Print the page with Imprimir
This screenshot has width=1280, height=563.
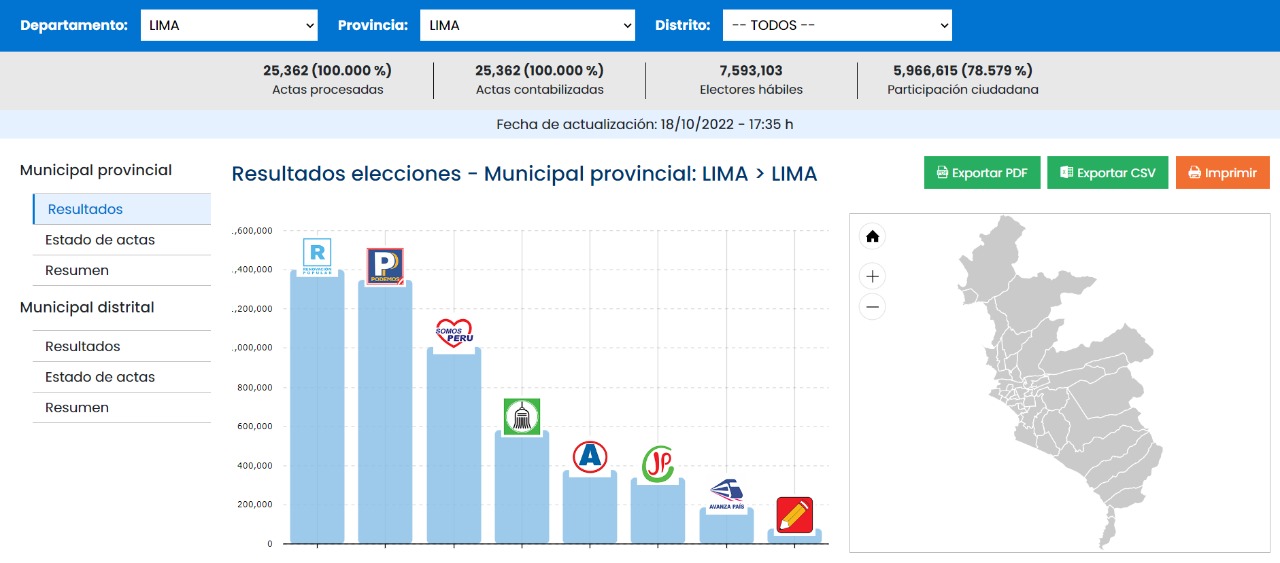(1222, 172)
